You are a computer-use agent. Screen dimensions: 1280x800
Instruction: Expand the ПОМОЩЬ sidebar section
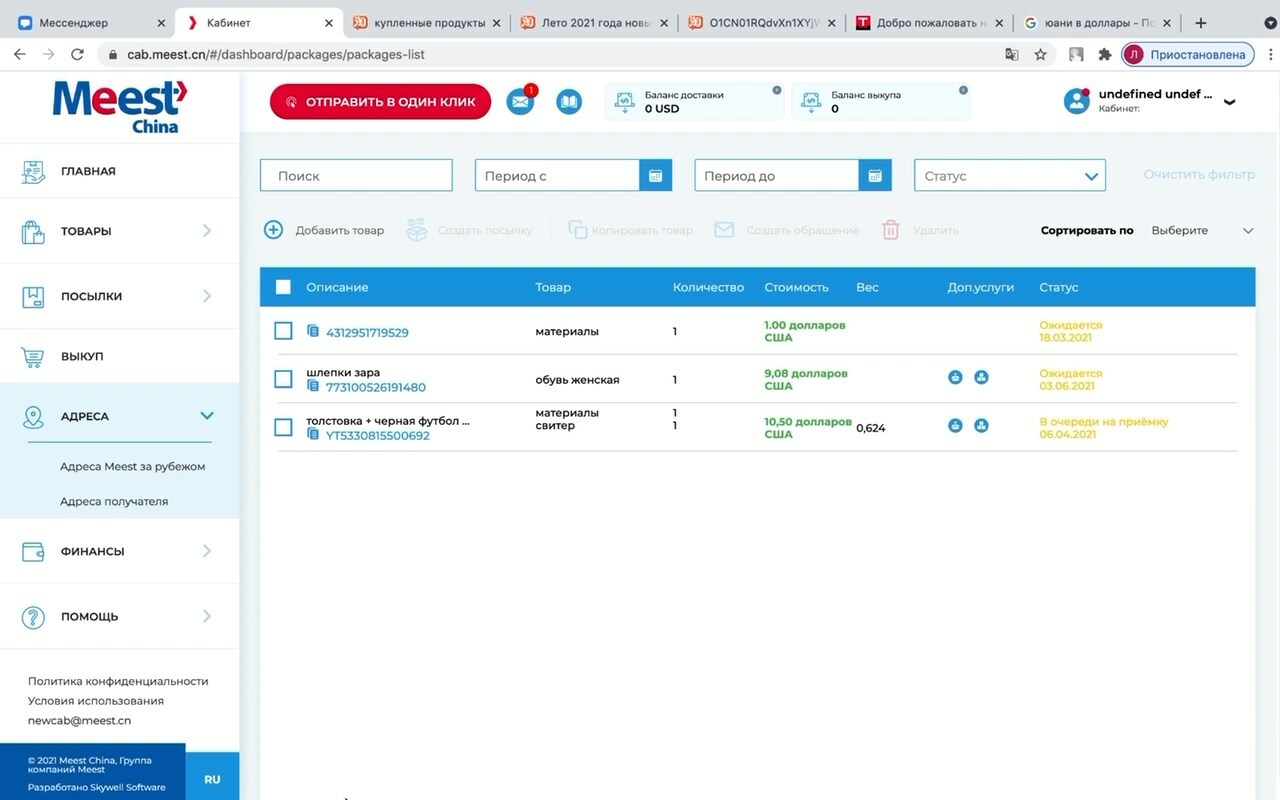pos(207,616)
